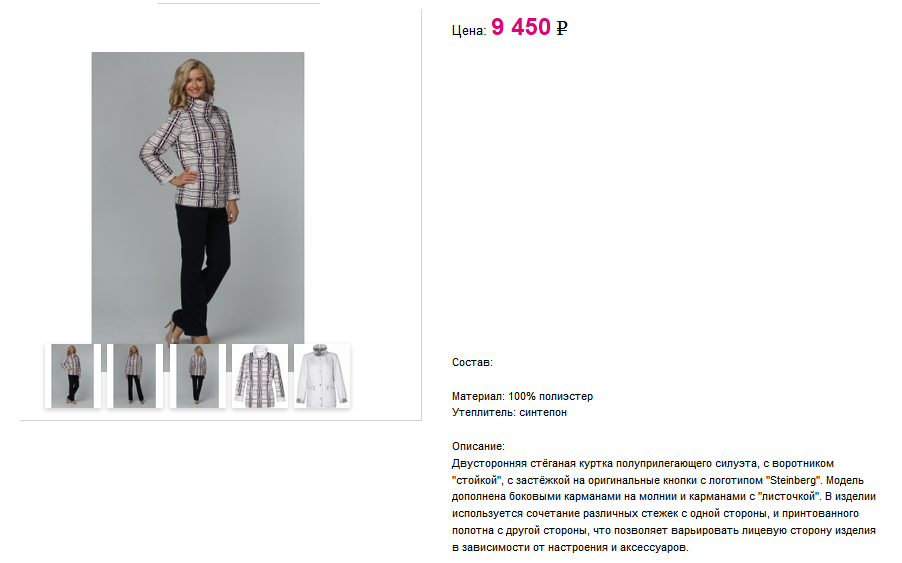Click the description line beginning "используется сочетание"

coord(655,514)
